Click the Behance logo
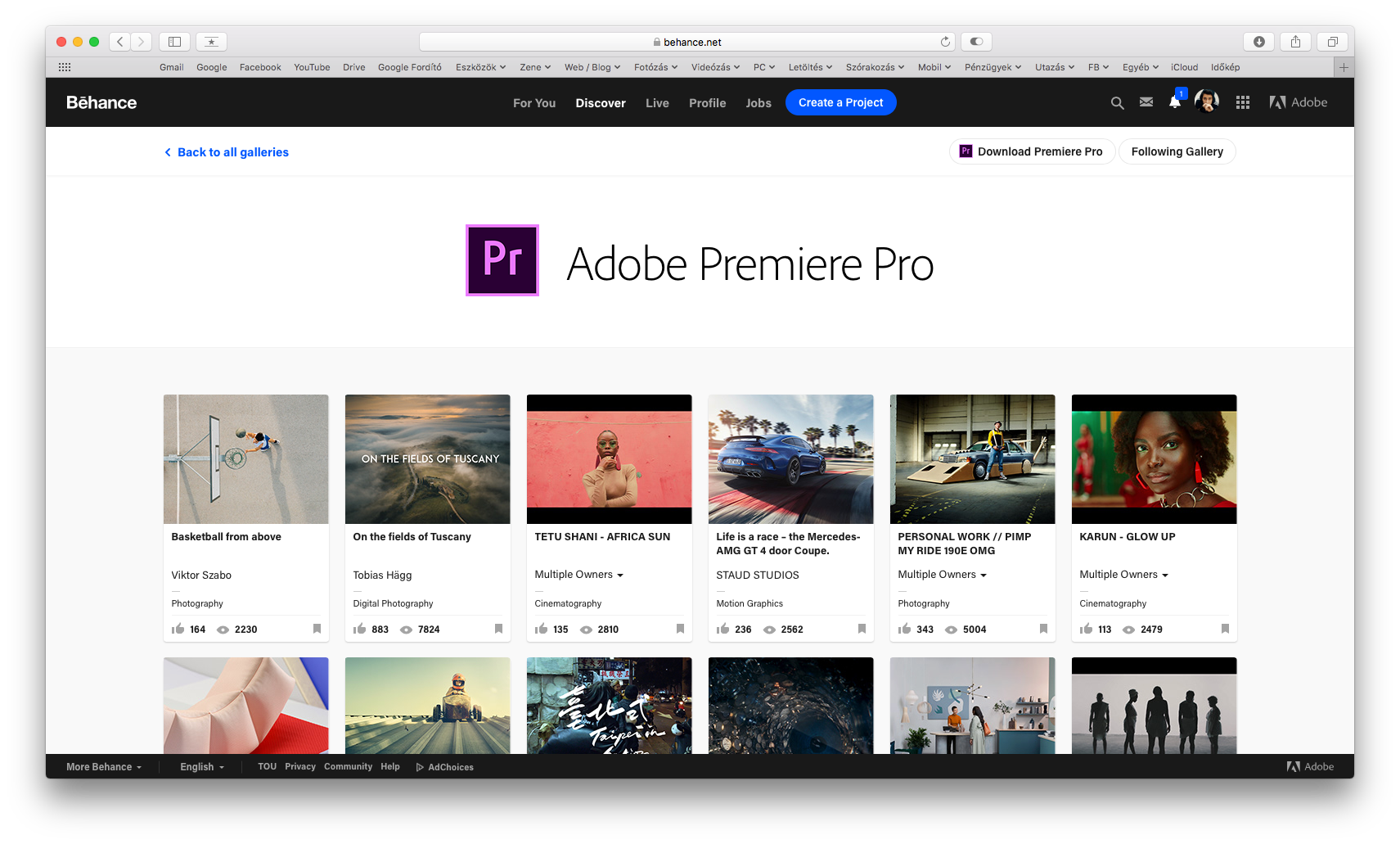Screen dimensions: 1400x844 click(x=101, y=102)
